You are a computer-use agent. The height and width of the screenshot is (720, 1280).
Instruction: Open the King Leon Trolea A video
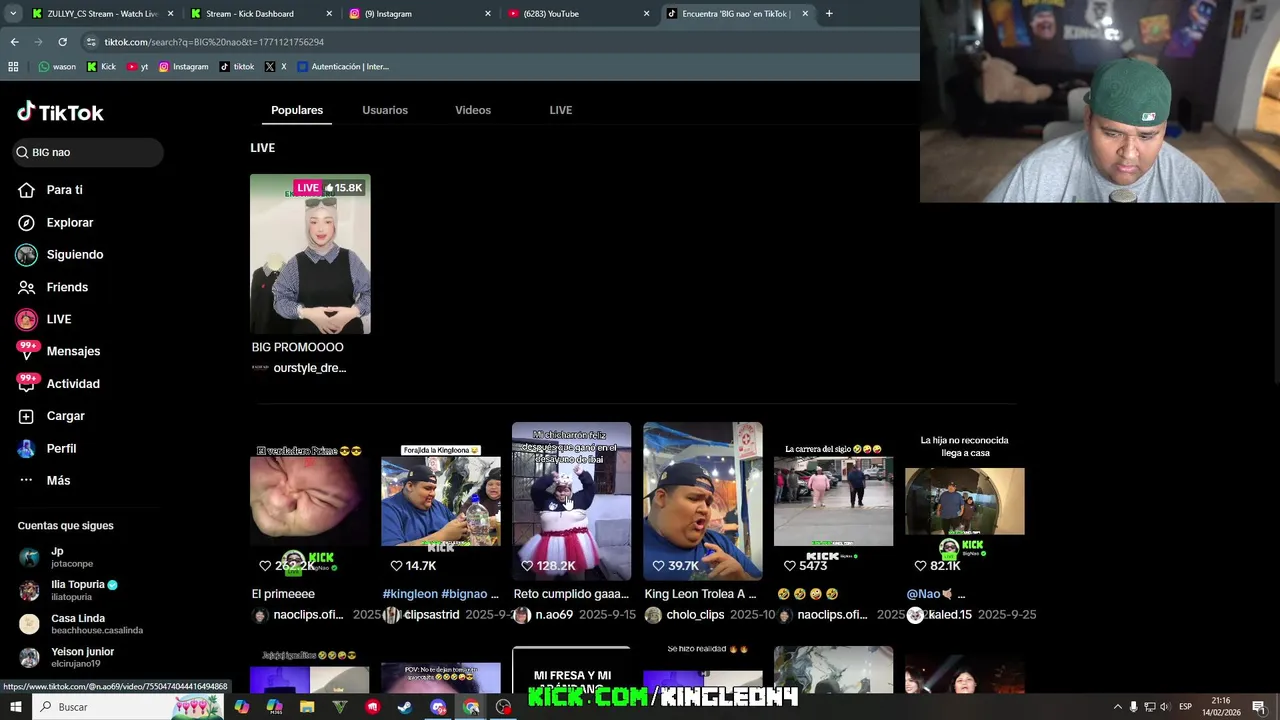(x=703, y=501)
